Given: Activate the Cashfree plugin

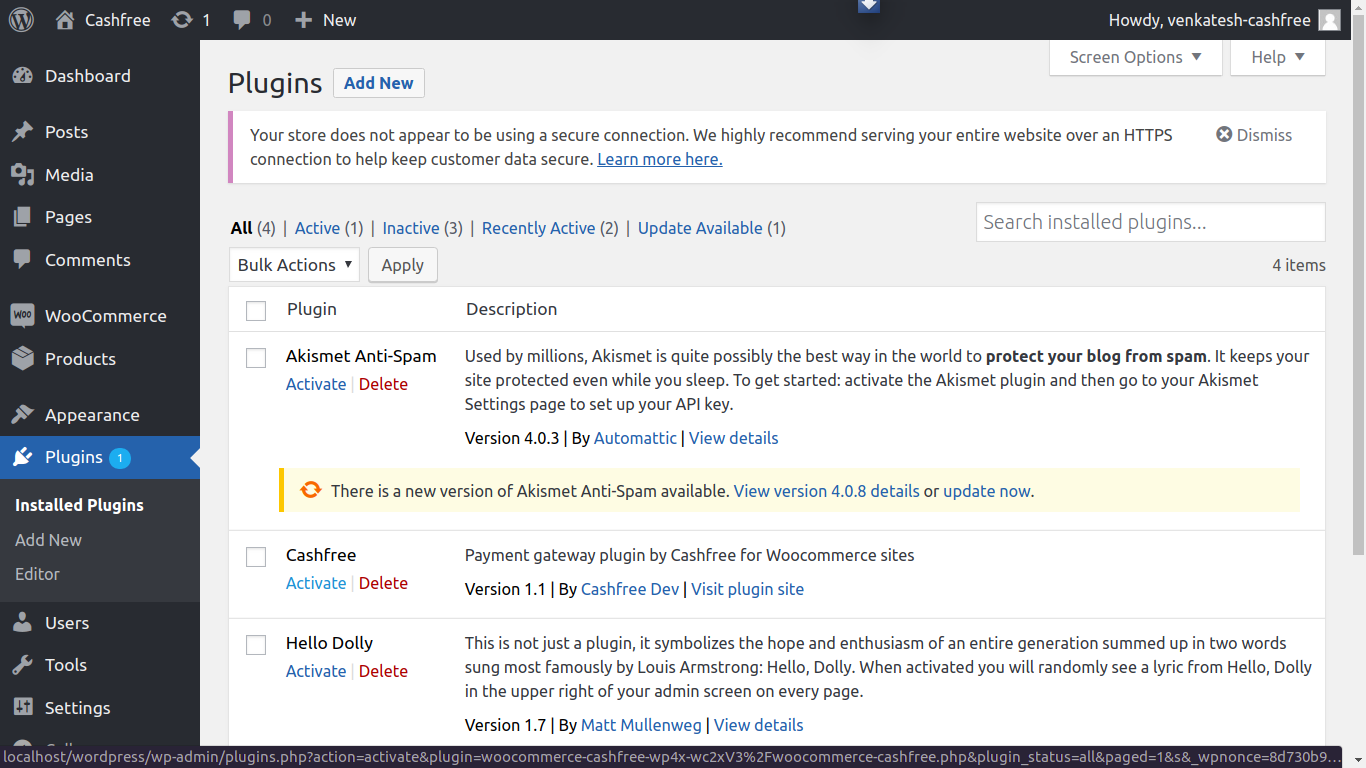Looking at the screenshot, I should coord(316,583).
